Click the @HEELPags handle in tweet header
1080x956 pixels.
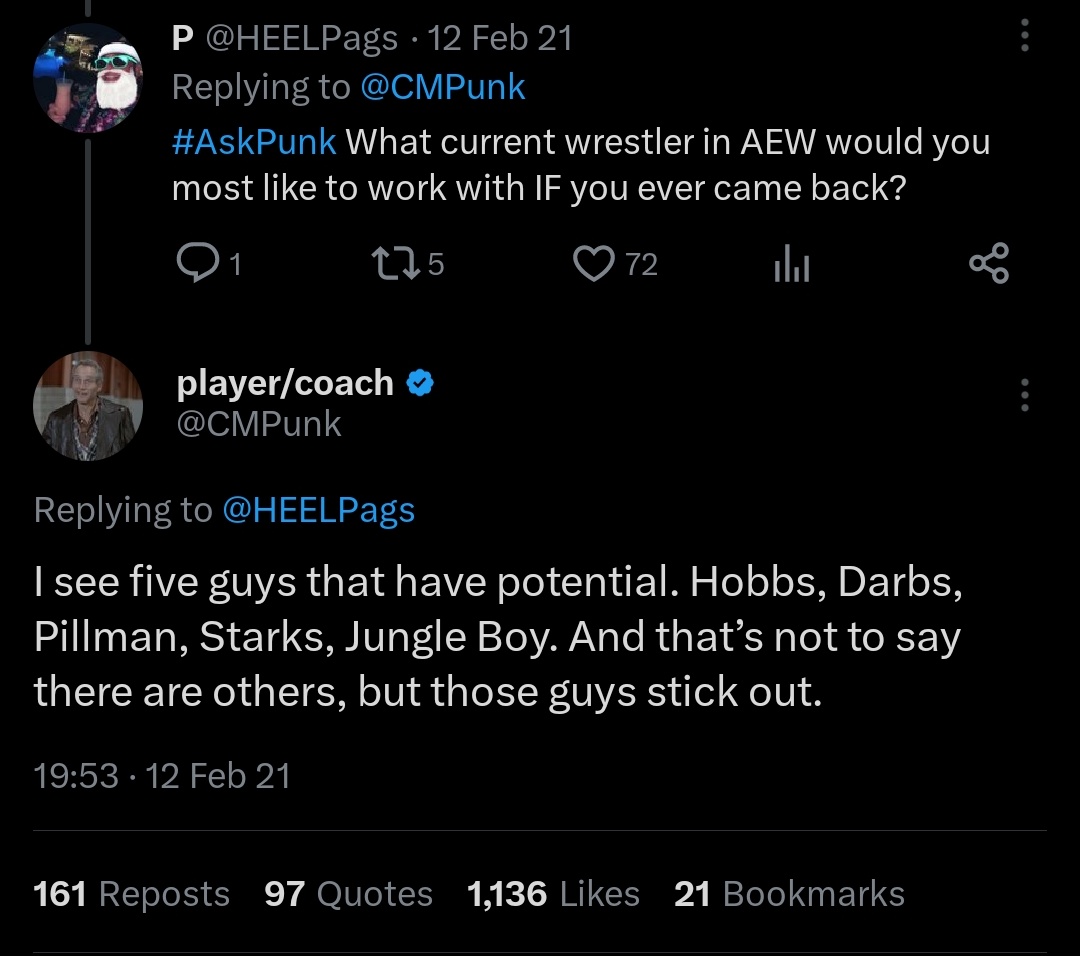point(303,37)
